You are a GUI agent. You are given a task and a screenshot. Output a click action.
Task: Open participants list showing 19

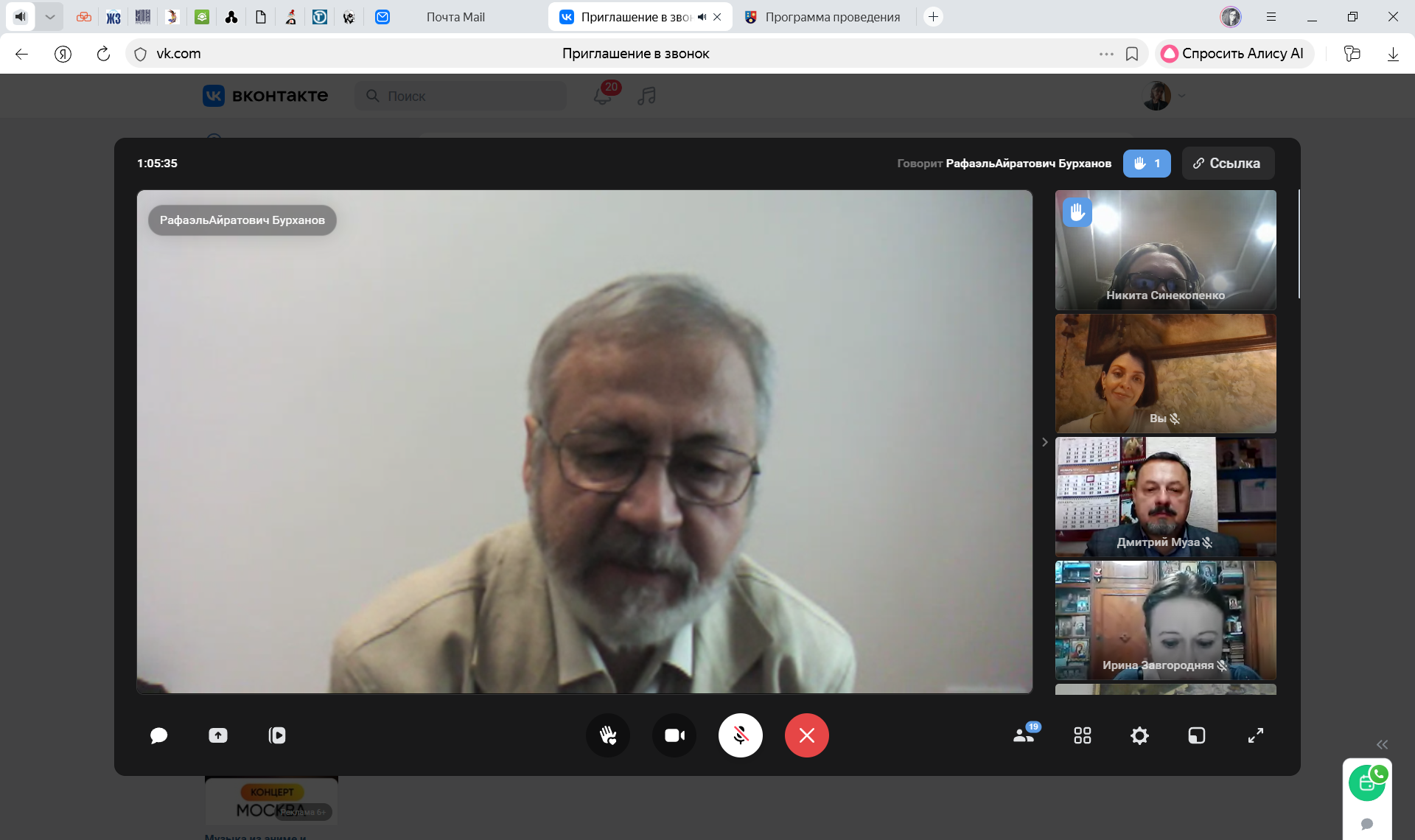click(x=1024, y=735)
